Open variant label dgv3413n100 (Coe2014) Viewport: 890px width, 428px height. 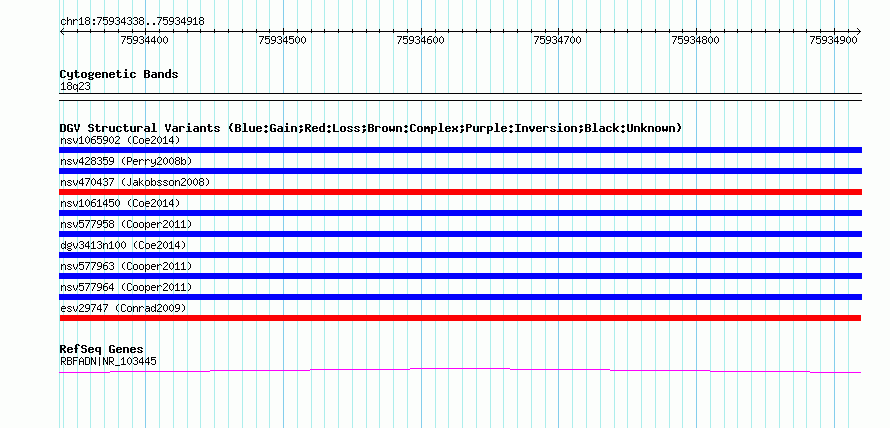click(x=123, y=245)
